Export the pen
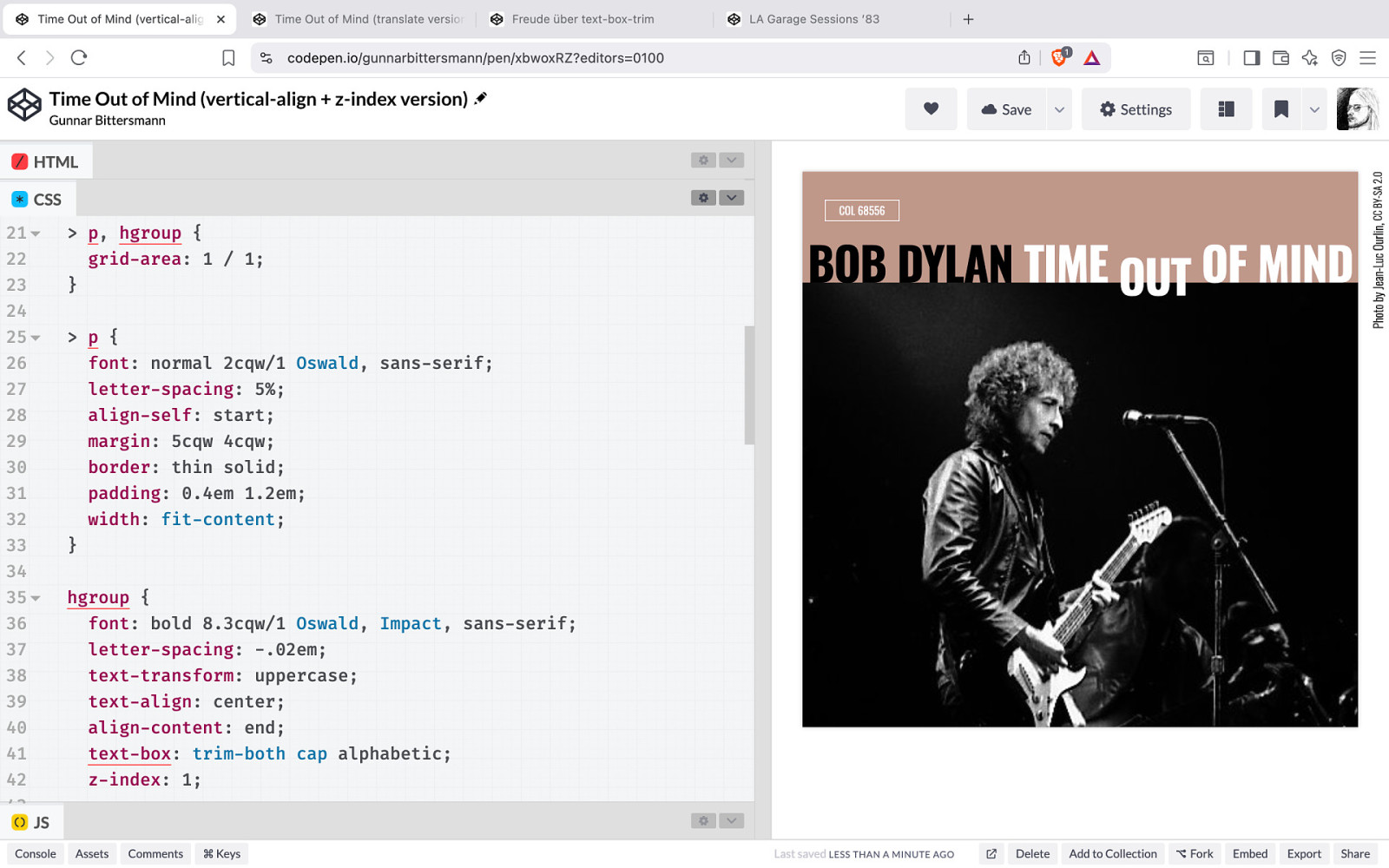 1304,853
